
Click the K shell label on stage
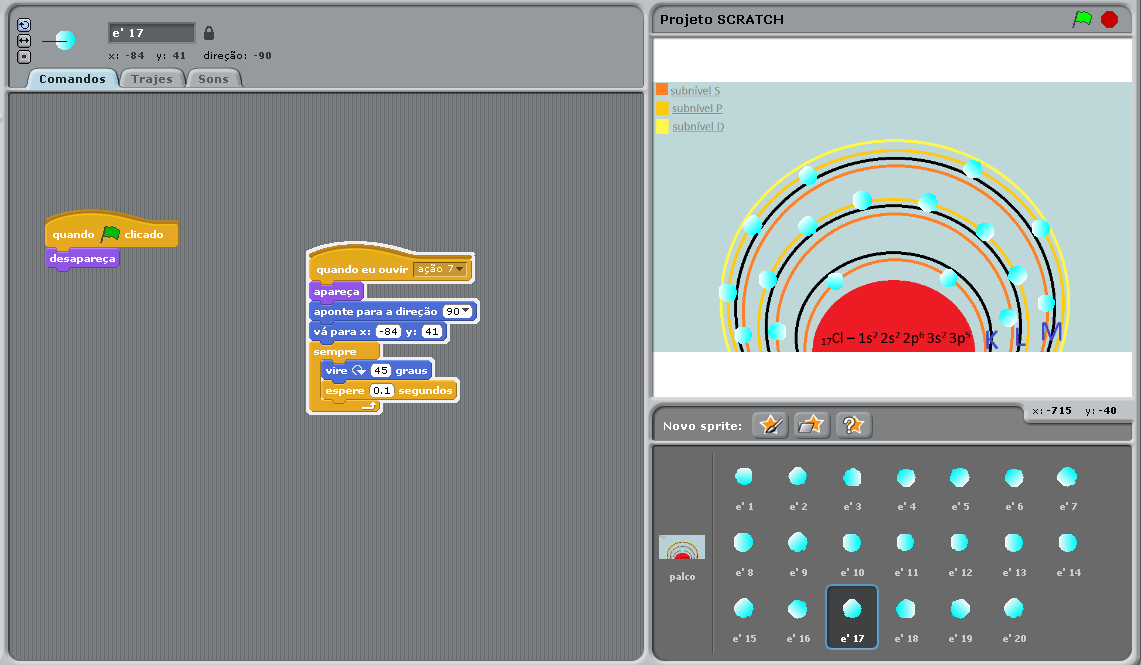pyautogui.click(x=991, y=340)
